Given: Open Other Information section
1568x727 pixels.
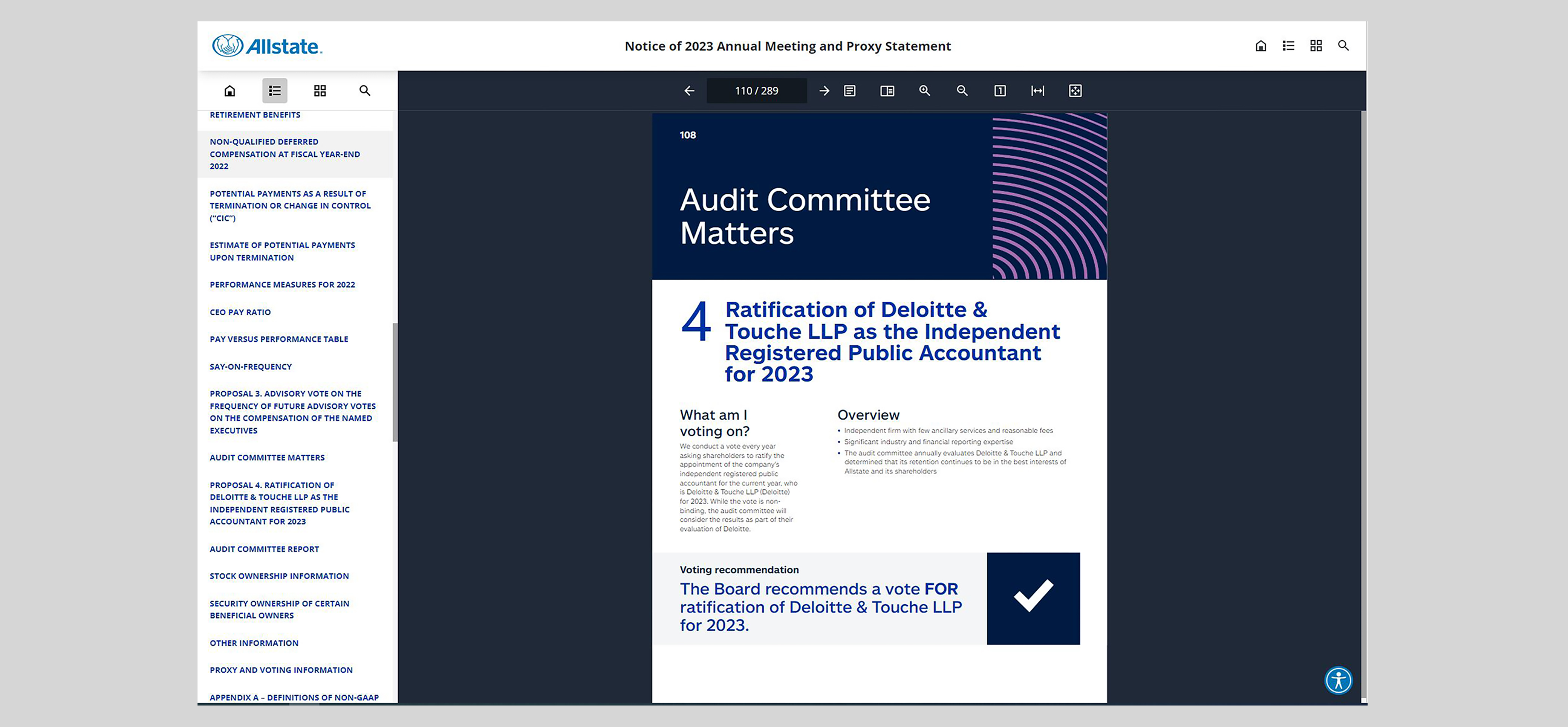Looking at the screenshot, I should click(254, 643).
